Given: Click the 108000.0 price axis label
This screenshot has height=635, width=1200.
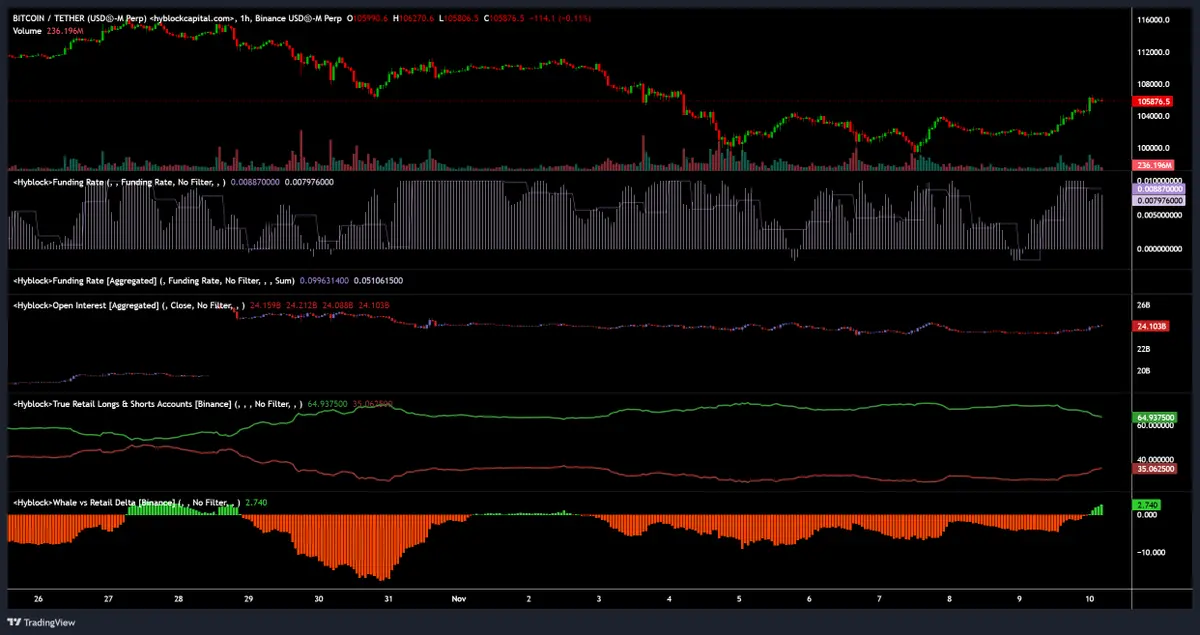Looking at the screenshot, I should click(1154, 84).
